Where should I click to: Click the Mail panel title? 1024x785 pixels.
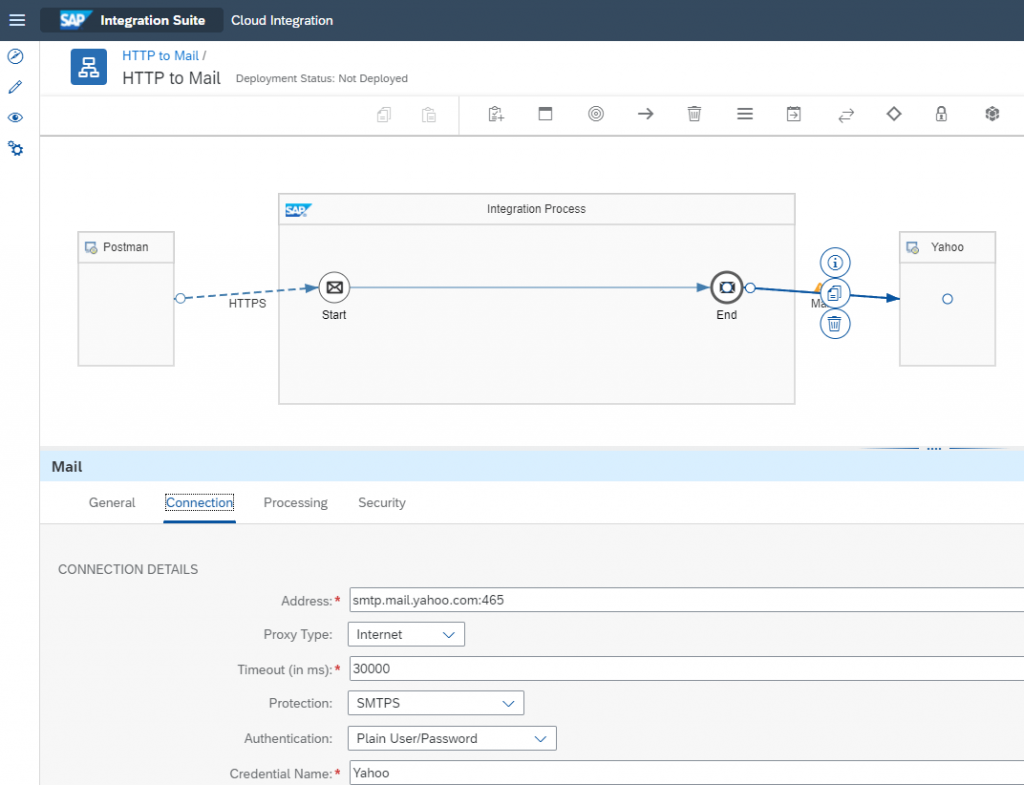coord(67,466)
